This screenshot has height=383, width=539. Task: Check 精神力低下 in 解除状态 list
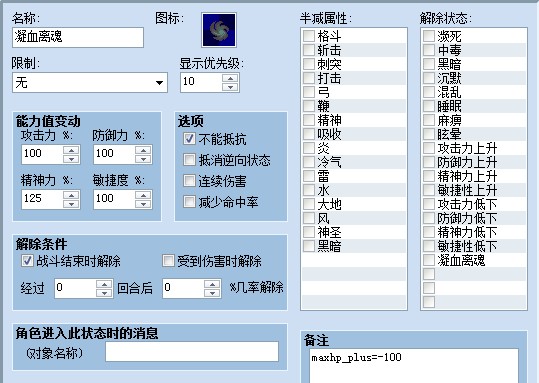pos(429,232)
